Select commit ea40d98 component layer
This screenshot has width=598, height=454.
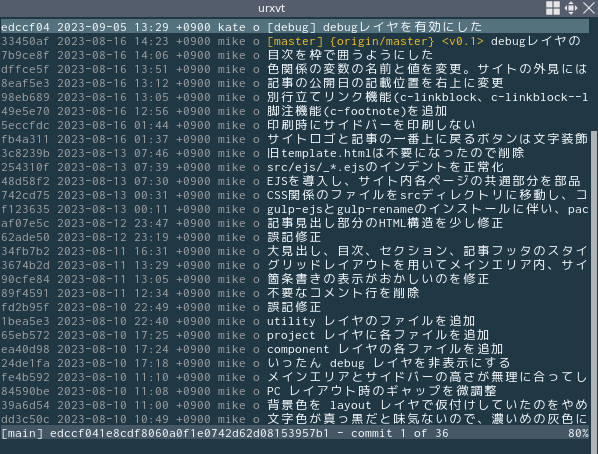[x=295, y=349]
